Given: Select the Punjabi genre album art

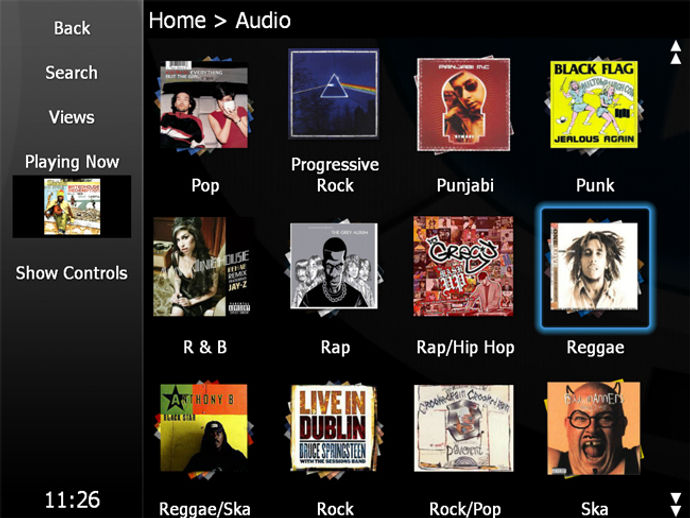Looking at the screenshot, I should click(464, 105).
